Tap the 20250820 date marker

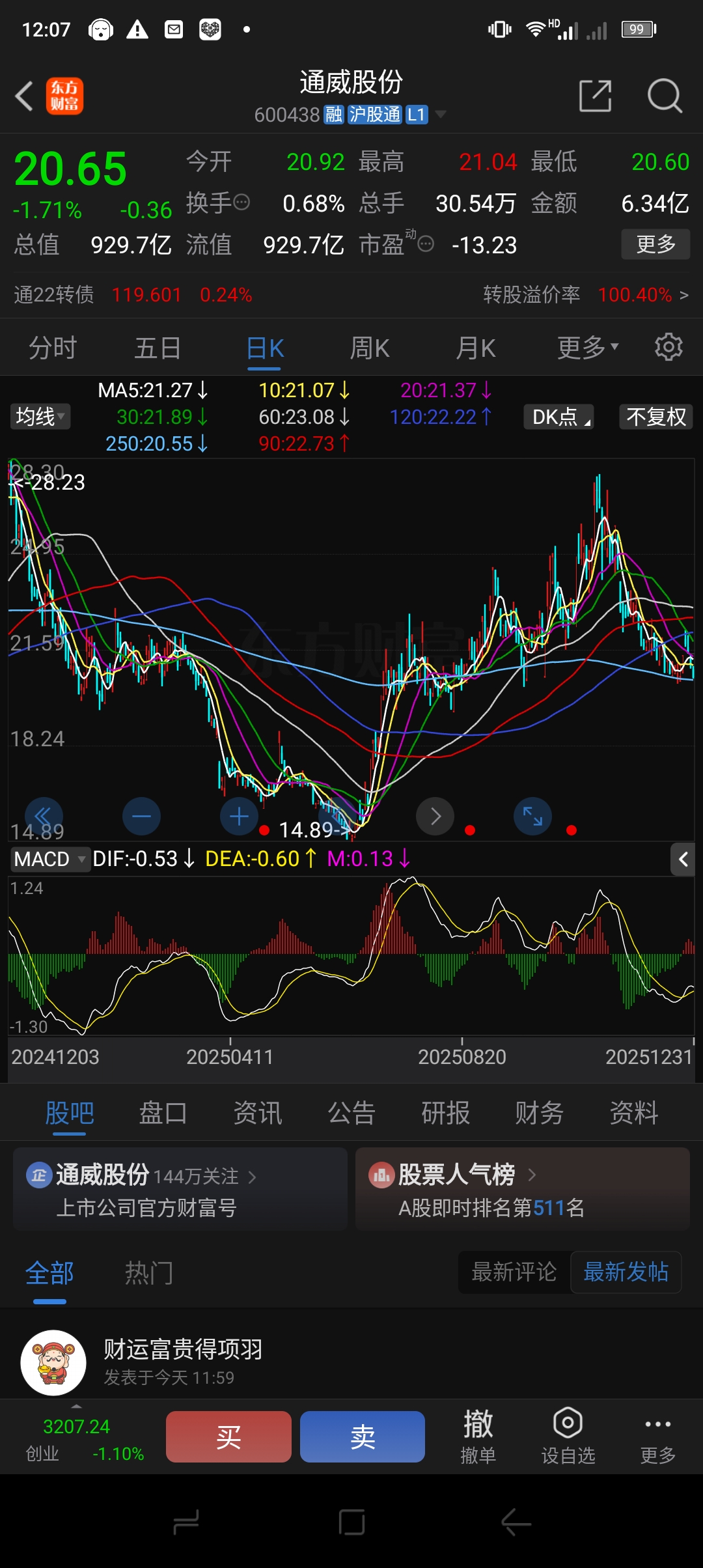coord(462,1056)
